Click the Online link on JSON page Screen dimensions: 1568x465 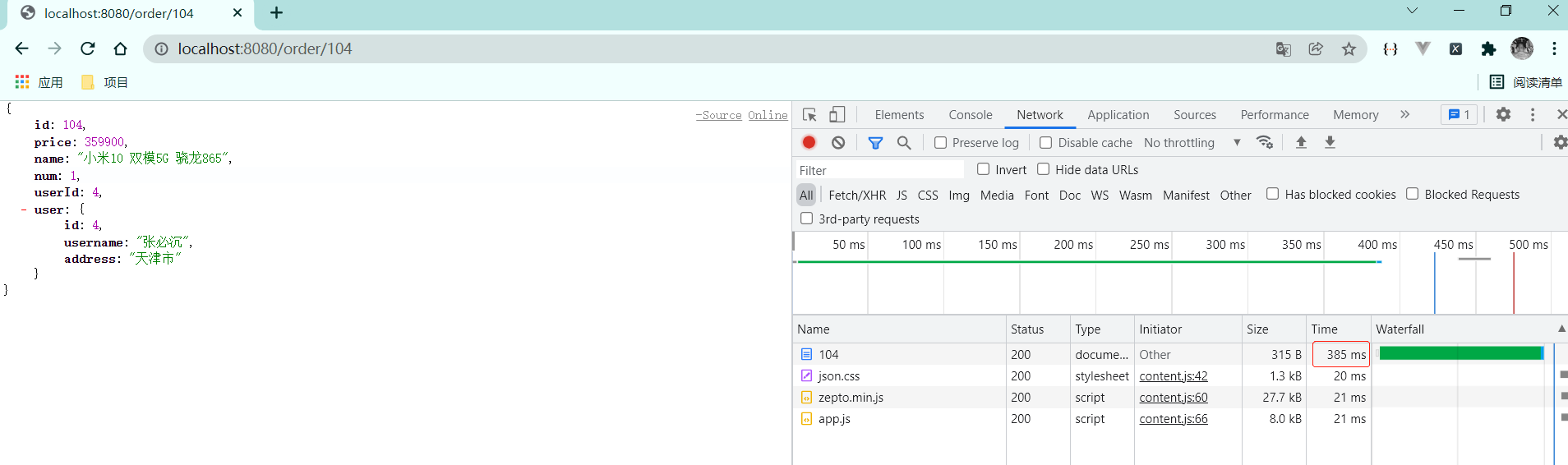click(x=768, y=115)
